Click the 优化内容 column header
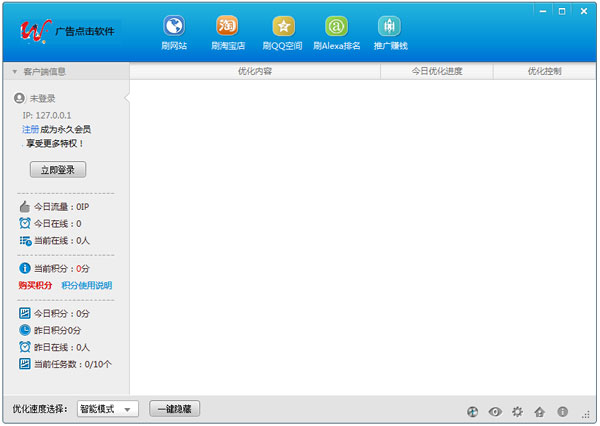This screenshot has height=426, width=600. pyautogui.click(x=255, y=72)
